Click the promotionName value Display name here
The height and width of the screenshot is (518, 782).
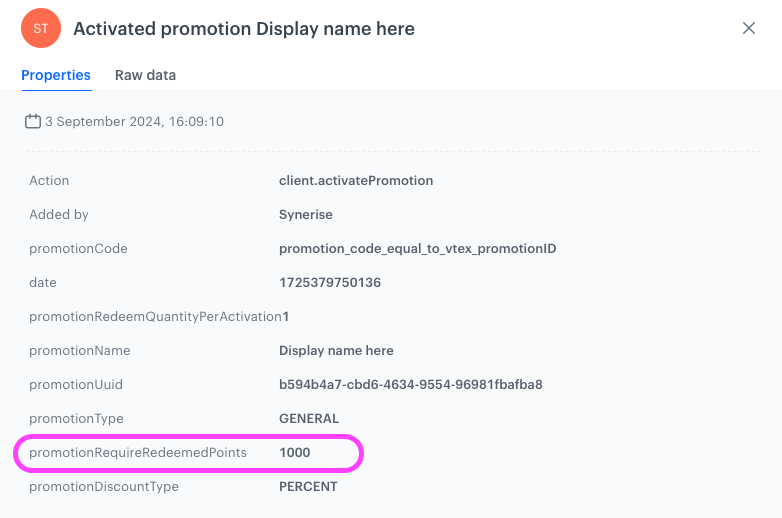coord(336,351)
